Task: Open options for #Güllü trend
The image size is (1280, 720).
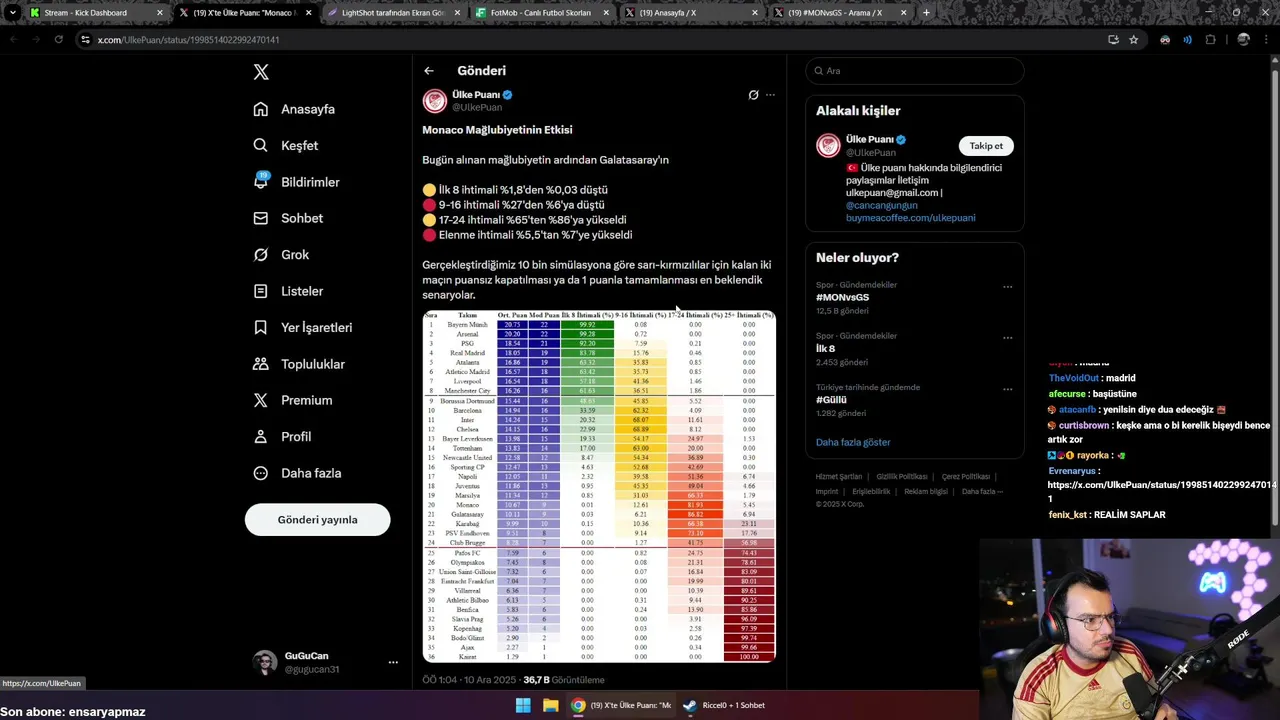Action: (x=1007, y=389)
